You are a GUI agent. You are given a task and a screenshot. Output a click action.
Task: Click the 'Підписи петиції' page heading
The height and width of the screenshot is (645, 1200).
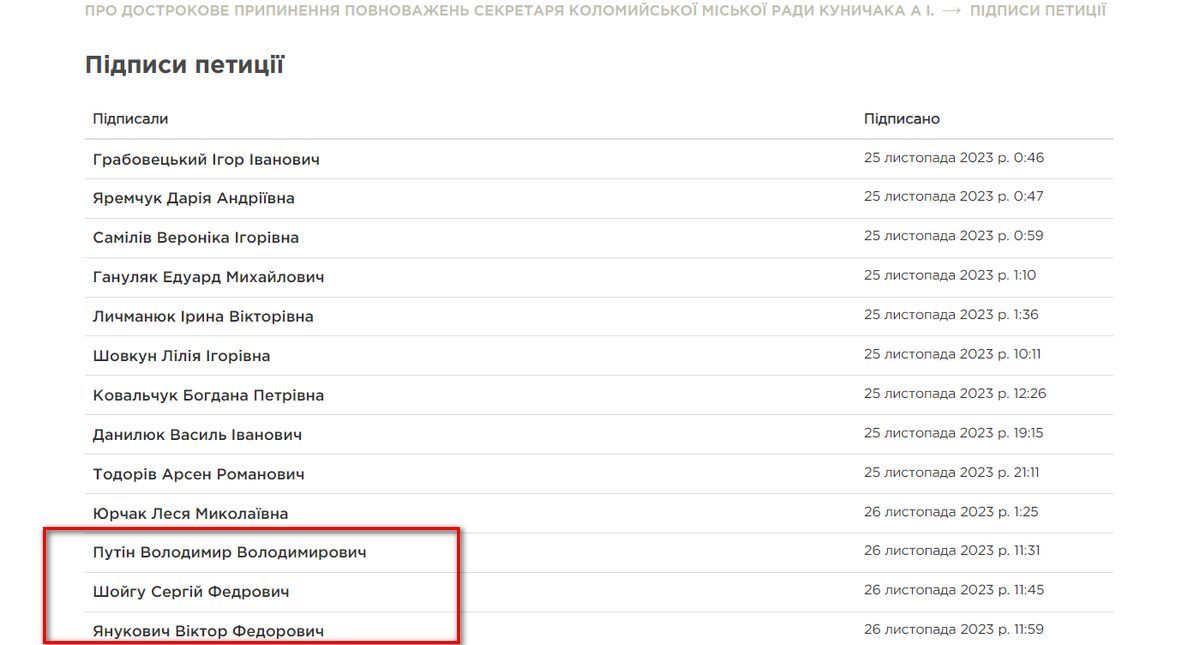pyautogui.click(x=185, y=66)
